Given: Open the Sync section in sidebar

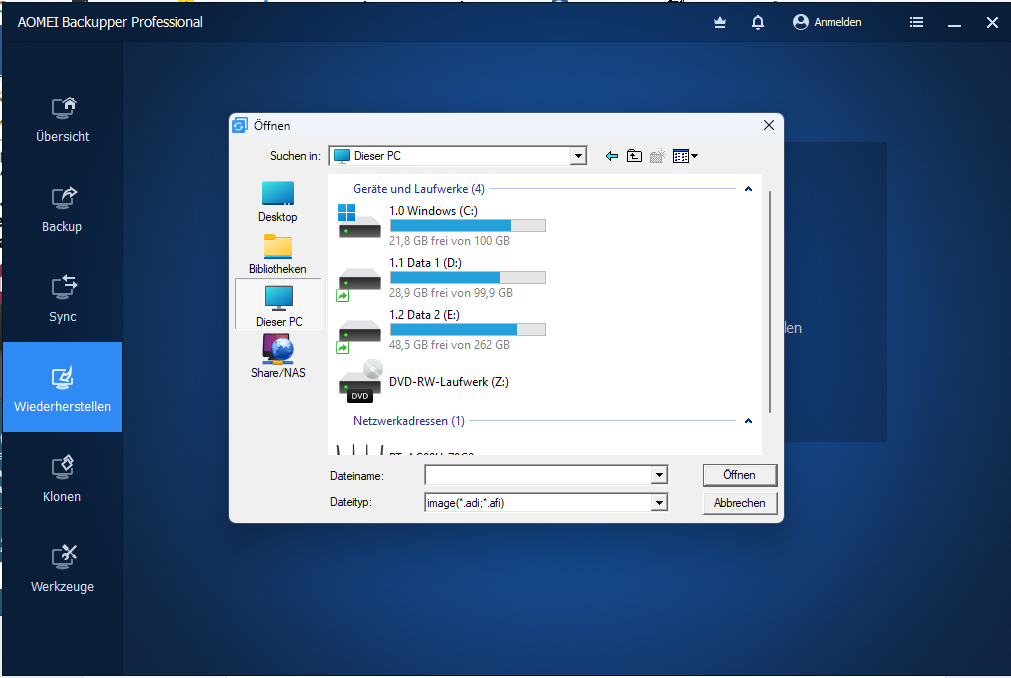Looking at the screenshot, I should click(63, 300).
